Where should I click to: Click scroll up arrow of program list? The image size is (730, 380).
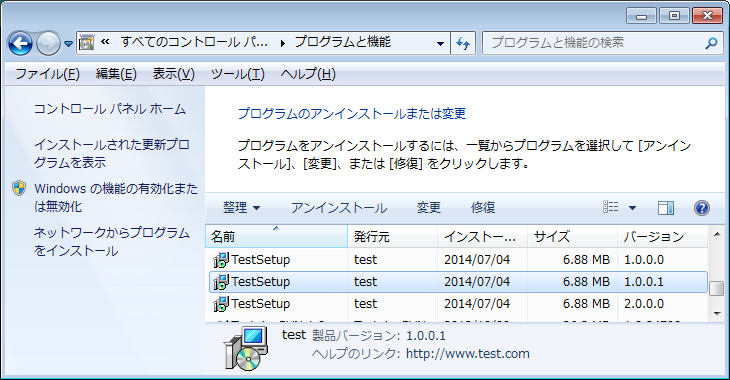click(716, 234)
